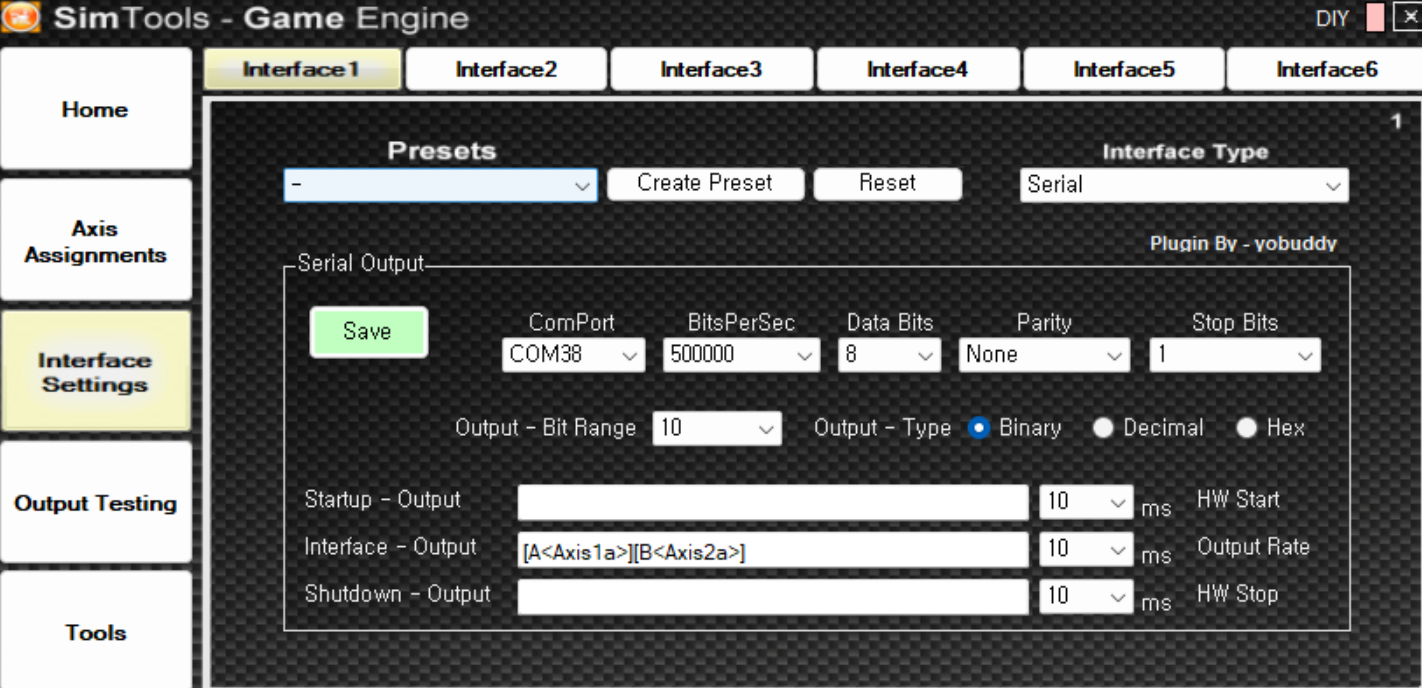Save the serial output settings
The height and width of the screenshot is (688, 1422).
[368, 332]
